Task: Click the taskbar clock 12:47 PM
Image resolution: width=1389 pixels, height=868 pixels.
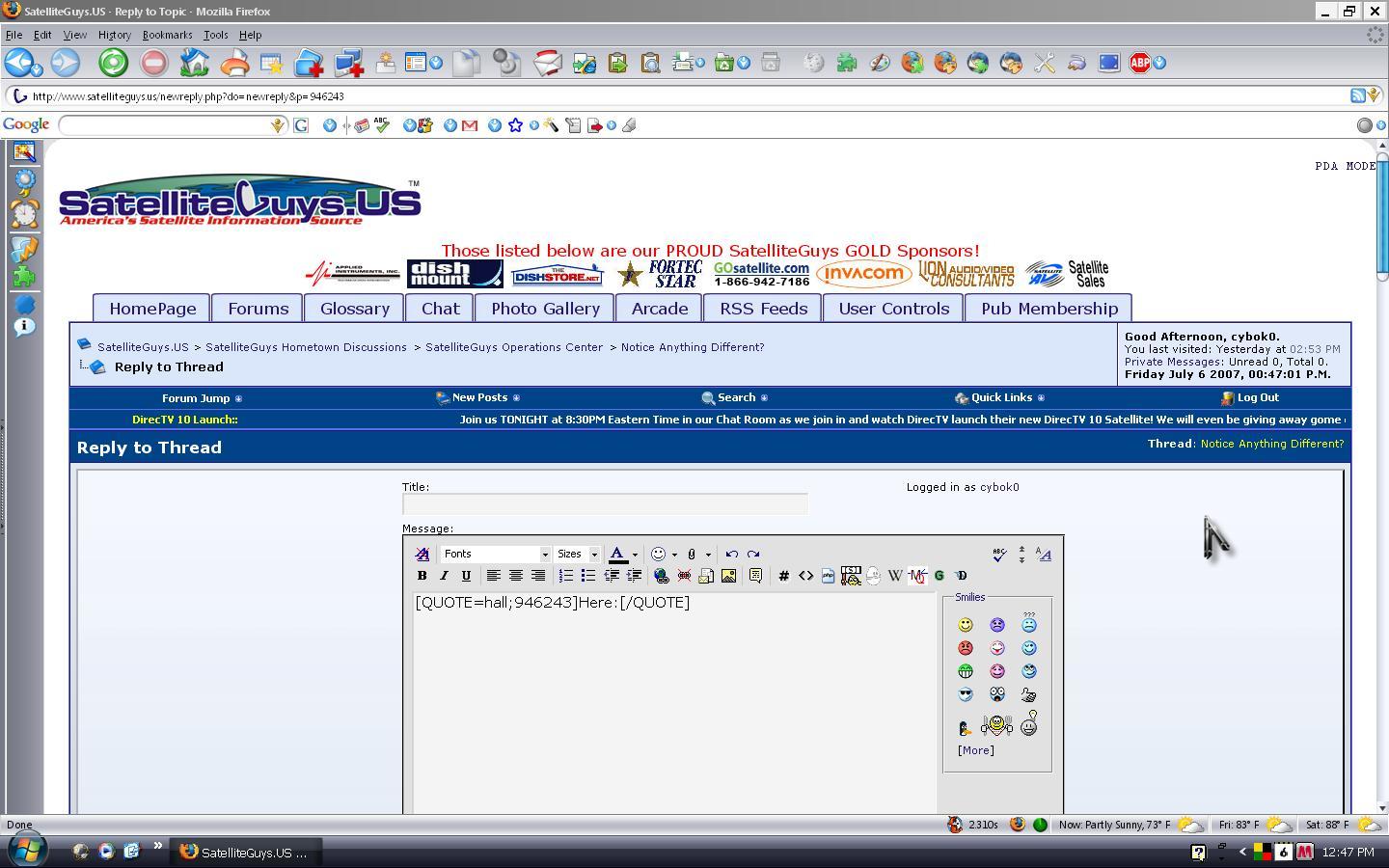Action: click(x=1348, y=853)
